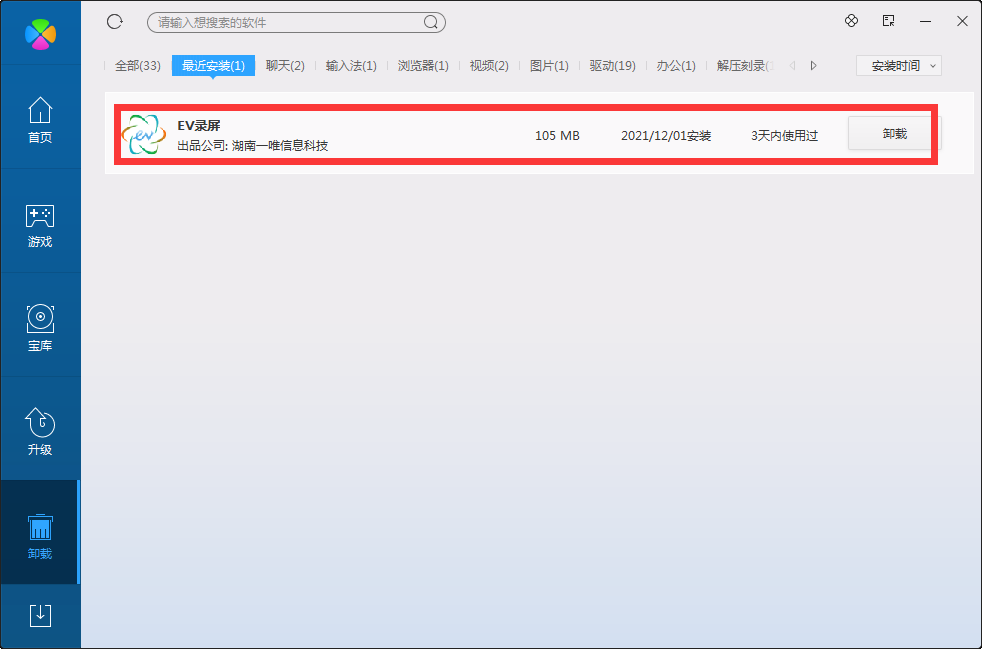
Task: Open the 安装时间 sort dropdown
Action: point(897,65)
